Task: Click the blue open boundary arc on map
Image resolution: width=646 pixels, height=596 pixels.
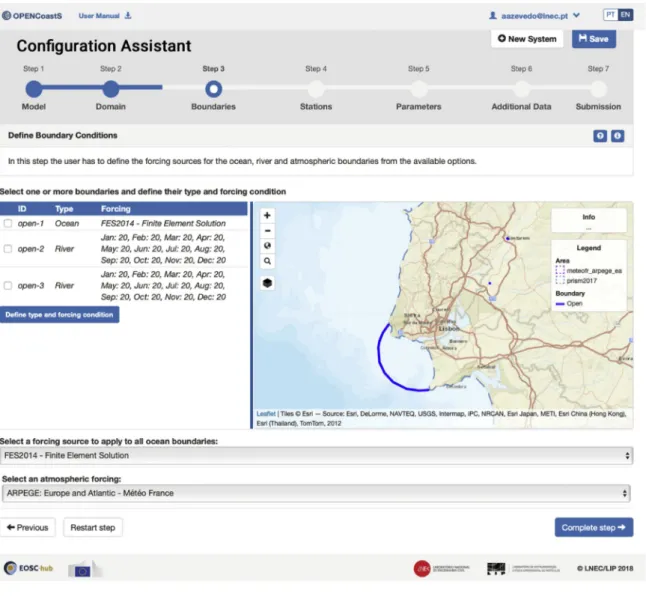Action: click(385, 371)
